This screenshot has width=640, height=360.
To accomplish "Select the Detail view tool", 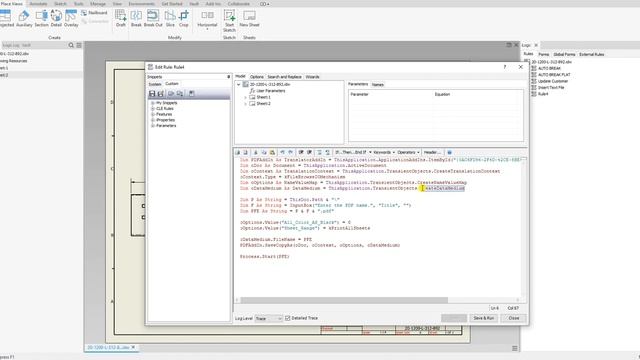I will pos(56,19).
